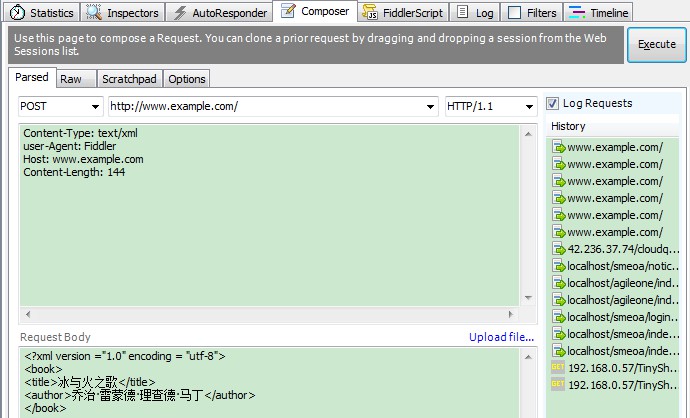Select history entry localhost/smeoa/notic..
The width and height of the screenshot is (690, 418).
pos(616,266)
